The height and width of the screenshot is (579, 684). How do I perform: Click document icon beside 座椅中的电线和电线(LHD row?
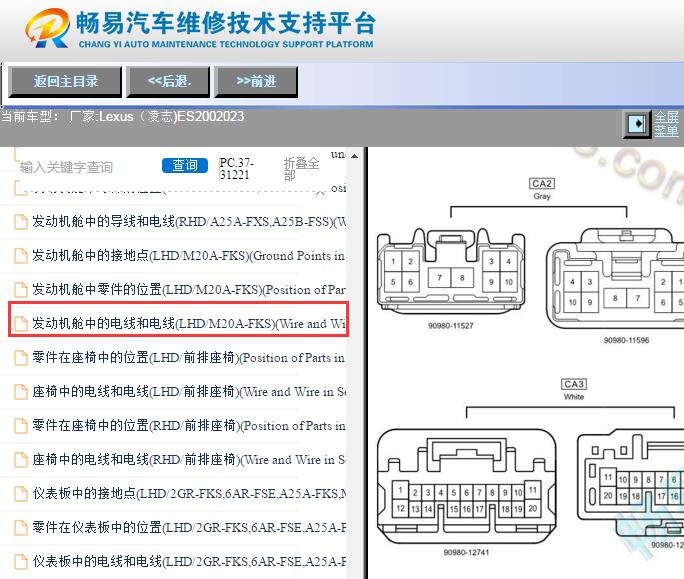pyautogui.click(x=21, y=392)
